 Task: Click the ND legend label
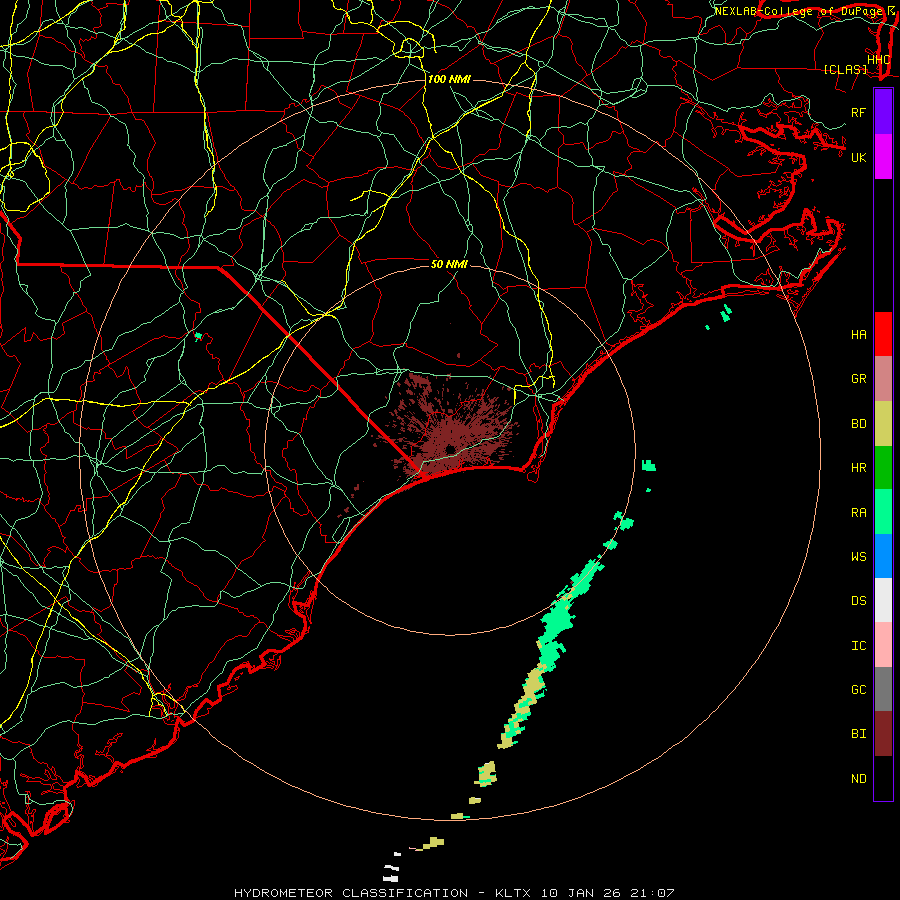pyautogui.click(x=858, y=779)
